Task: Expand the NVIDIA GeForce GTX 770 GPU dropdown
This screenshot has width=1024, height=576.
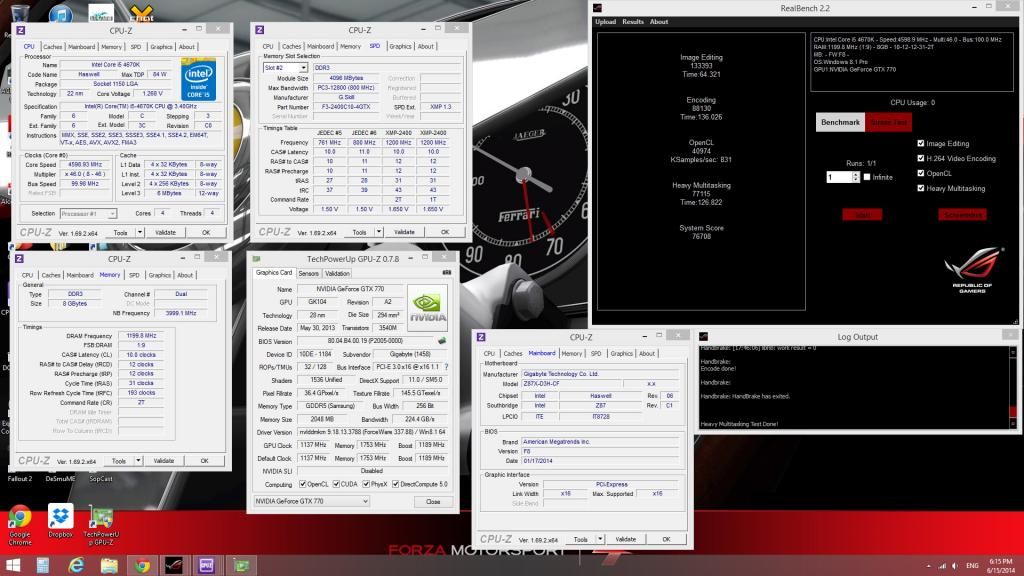Action: pos(310,501)
